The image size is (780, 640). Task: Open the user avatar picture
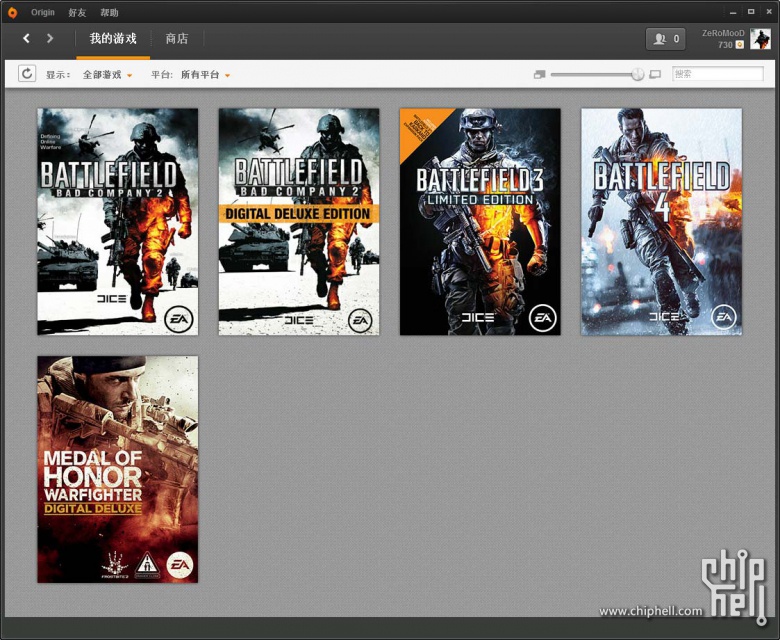pos(760,39)
